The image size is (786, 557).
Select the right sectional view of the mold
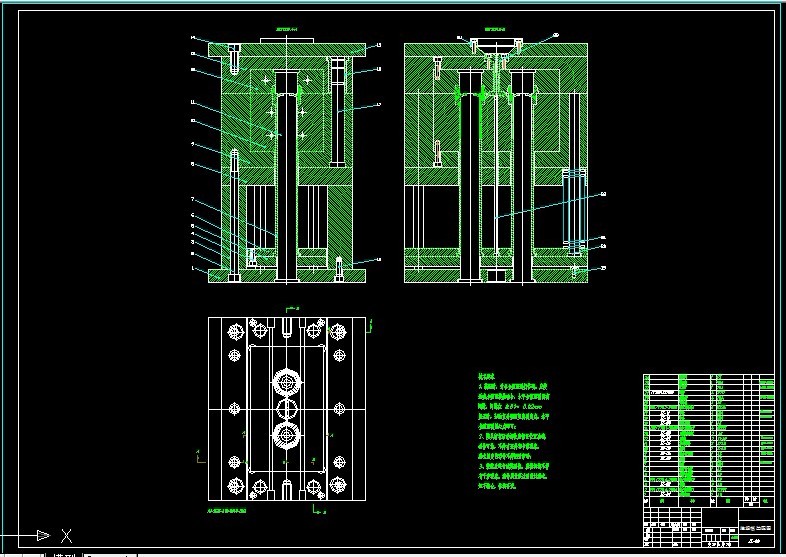click(x=496, y=161)
